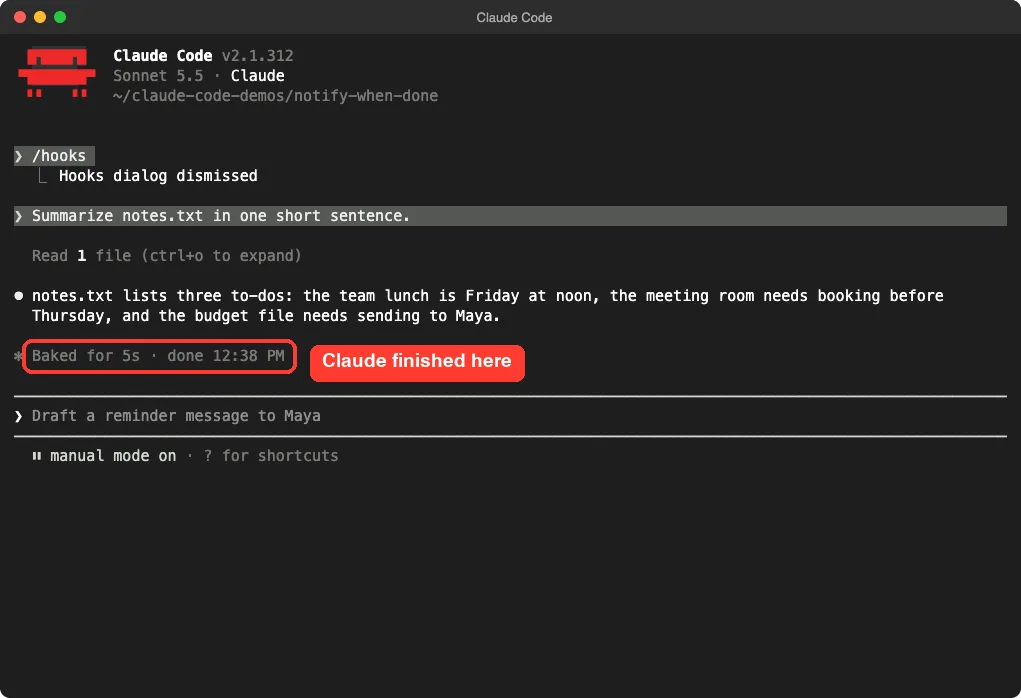Click the 'Summarize notes.txt in one short sentence.' prompt
The width and height of the screenshot is (1021, 698).
pyautogui.click(x=510, y=216)
